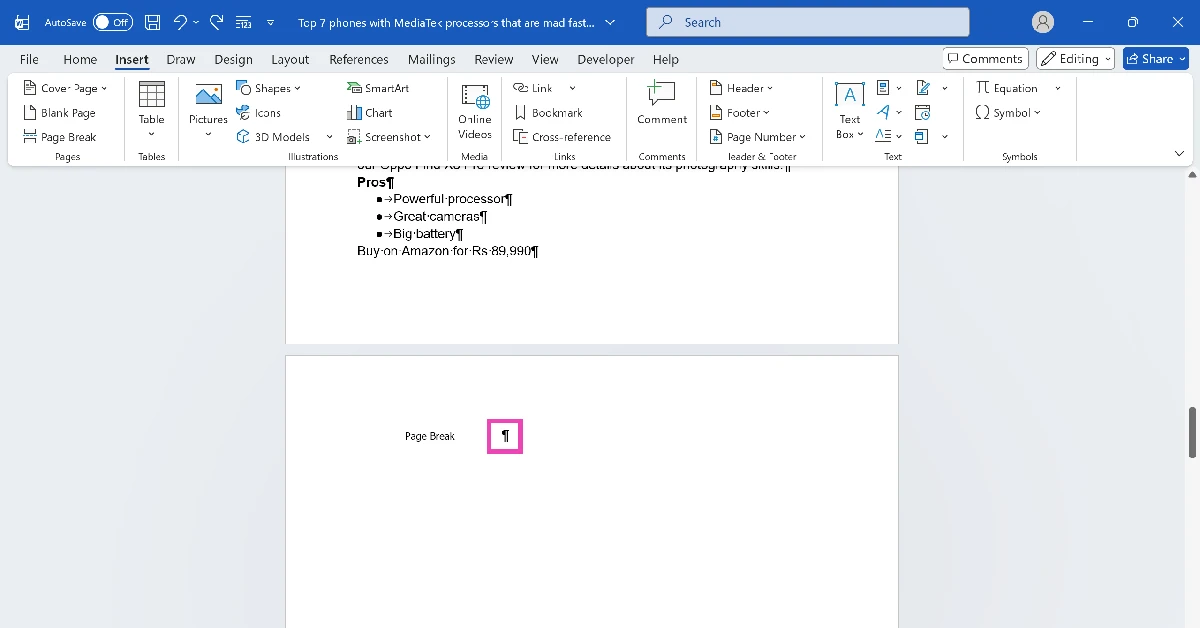Open the Mailings ribbon tab

point(431,59)
